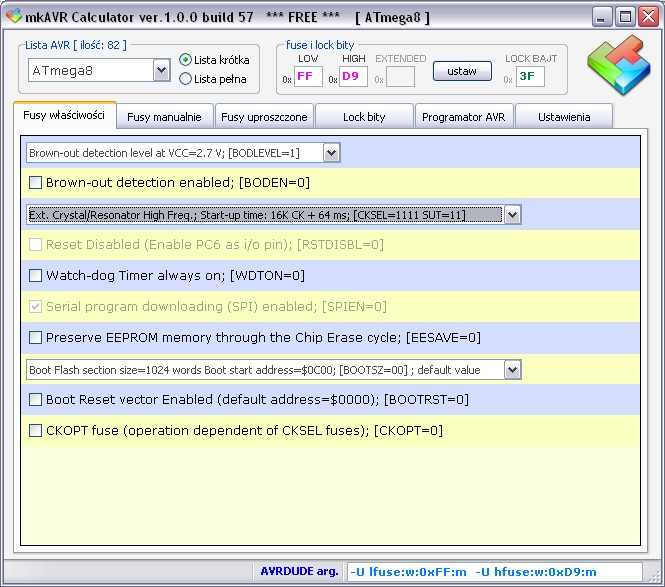Minimize the mkAVR Calculator window
Image resolution: width=665 pixels, height=587 pixels.
pos(601,17)
